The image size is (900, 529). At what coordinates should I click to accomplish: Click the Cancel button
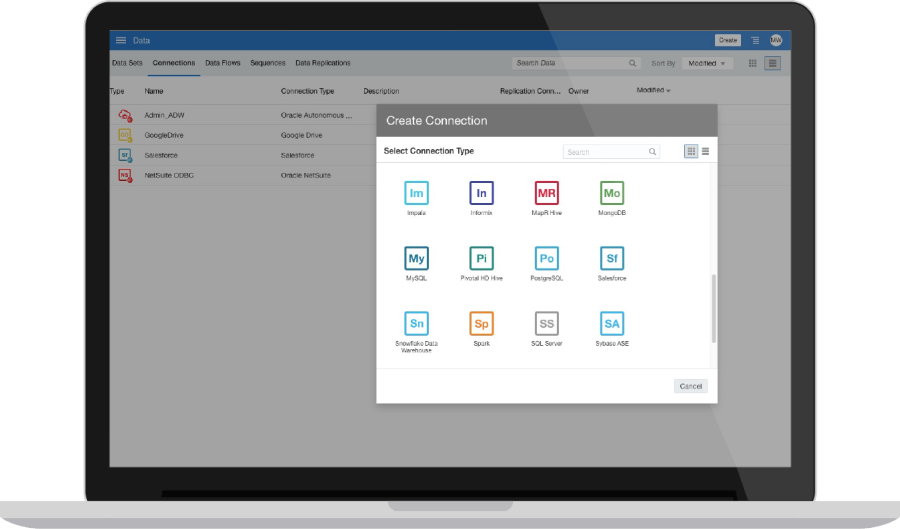[x=690, y=386]
